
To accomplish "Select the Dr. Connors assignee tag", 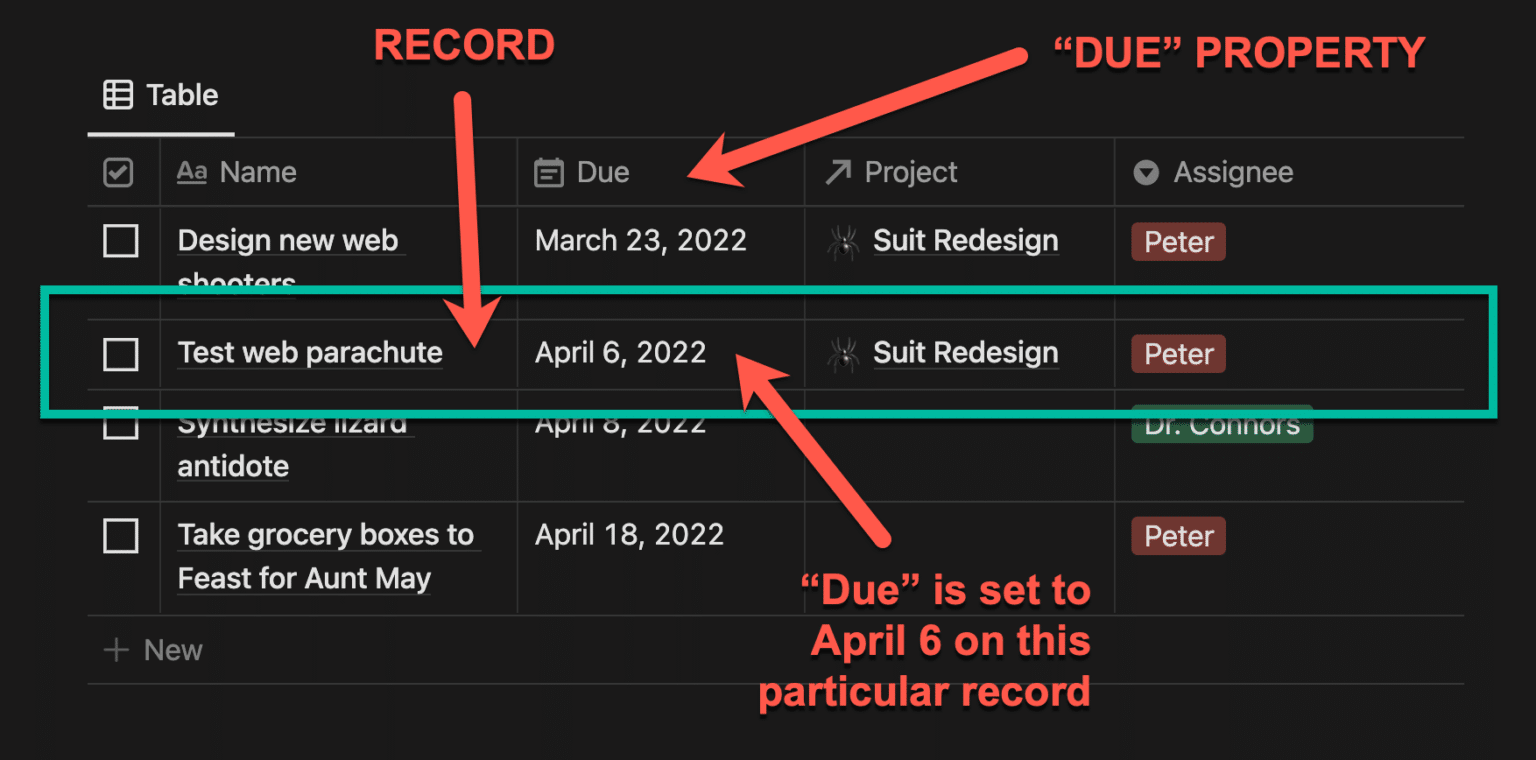I will pos(1221,424).
